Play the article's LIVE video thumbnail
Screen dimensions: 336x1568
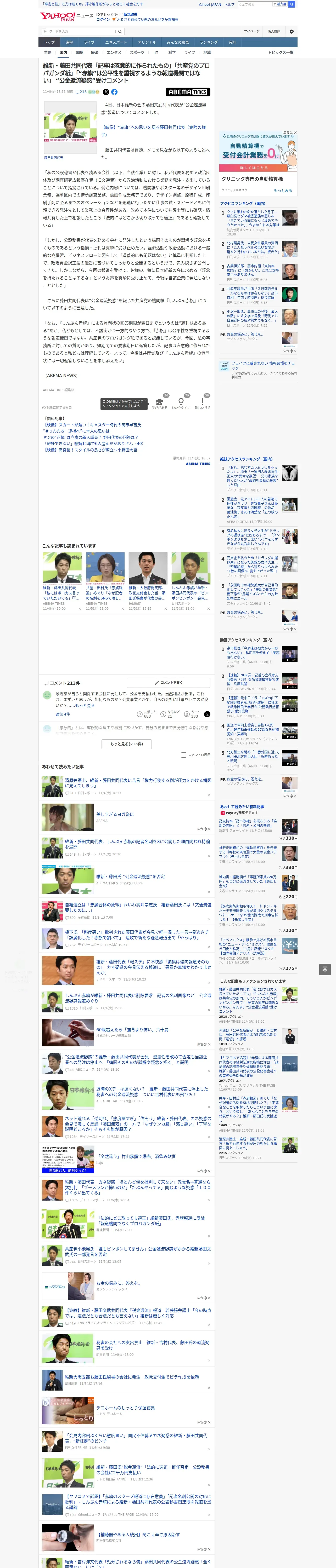point(70,127)
